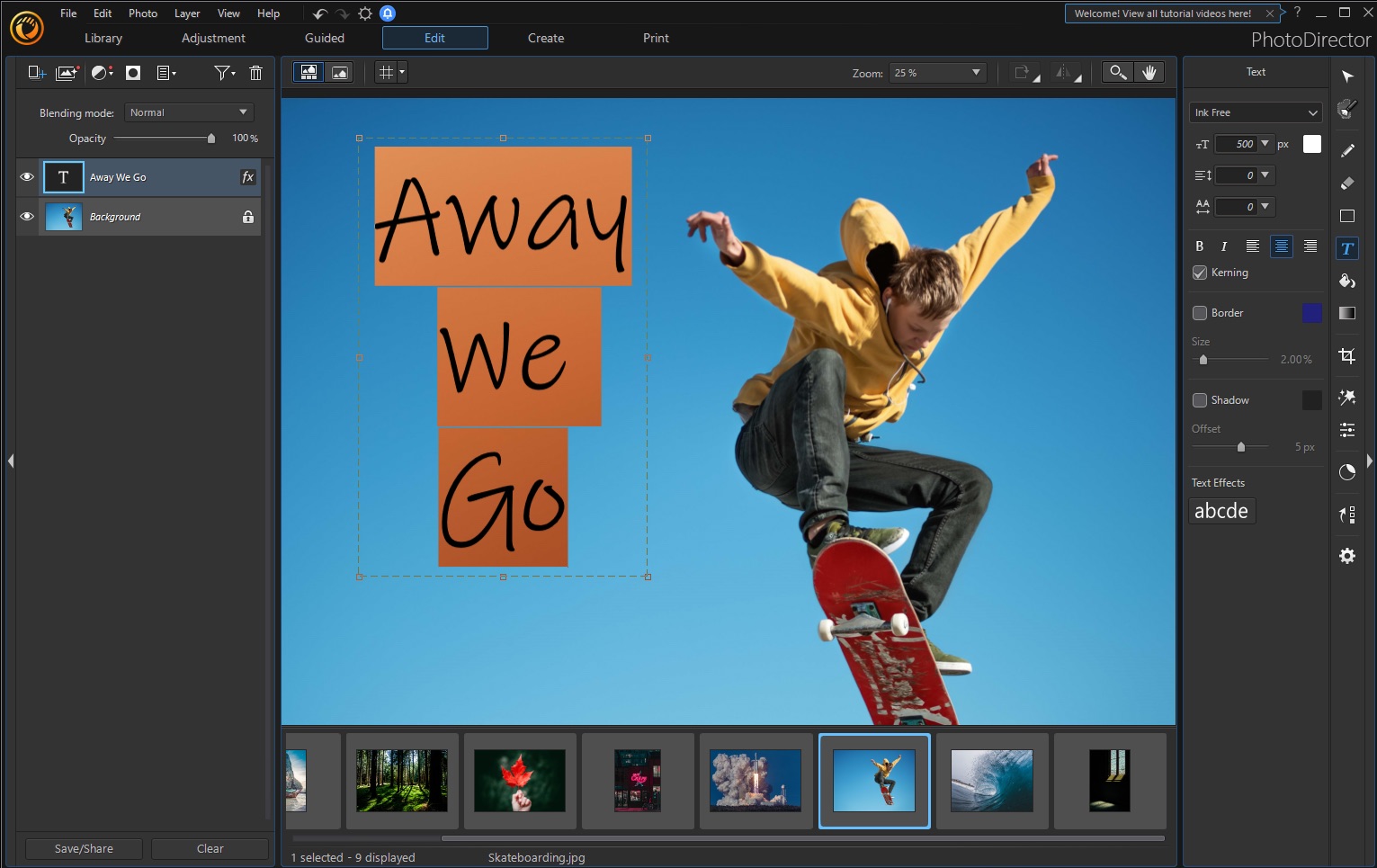Activate the Hand pan tool

point(1149,73)
